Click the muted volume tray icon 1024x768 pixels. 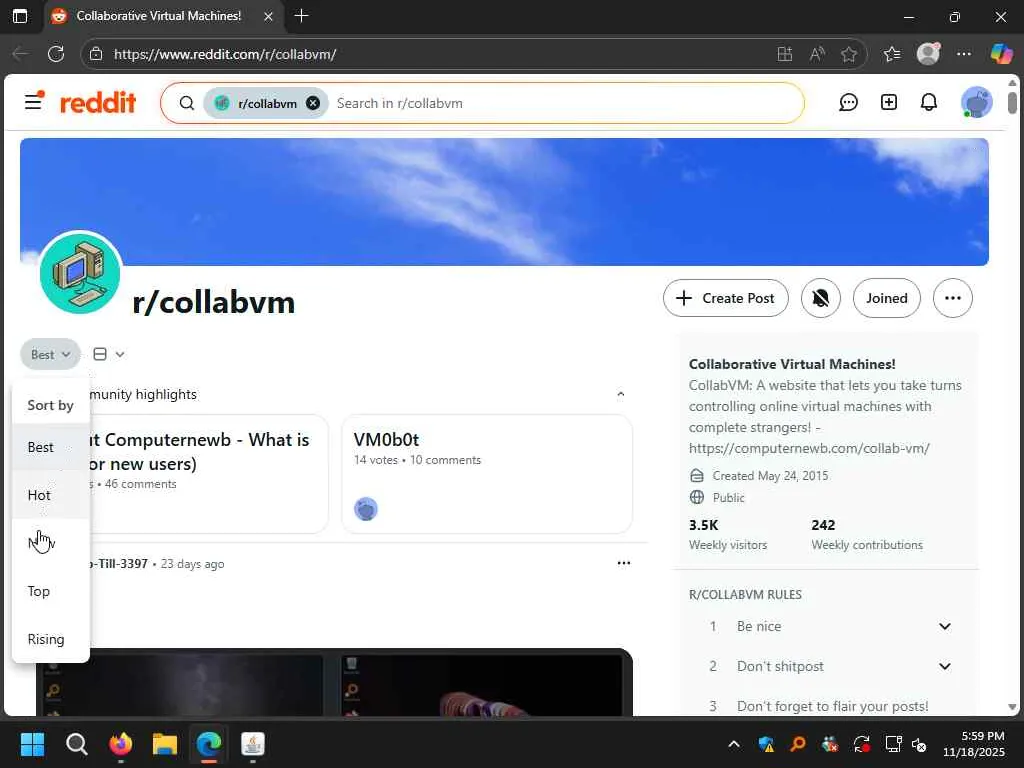(919, 744)
